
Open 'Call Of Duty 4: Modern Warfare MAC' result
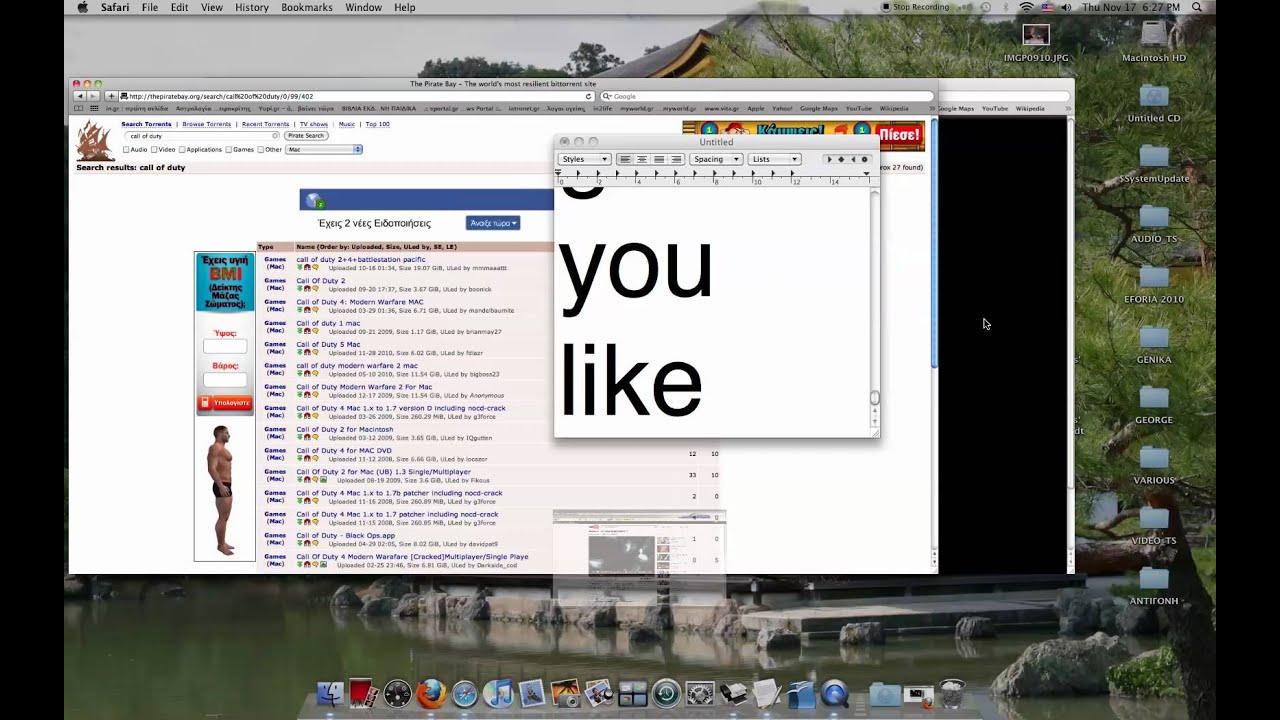360,302
